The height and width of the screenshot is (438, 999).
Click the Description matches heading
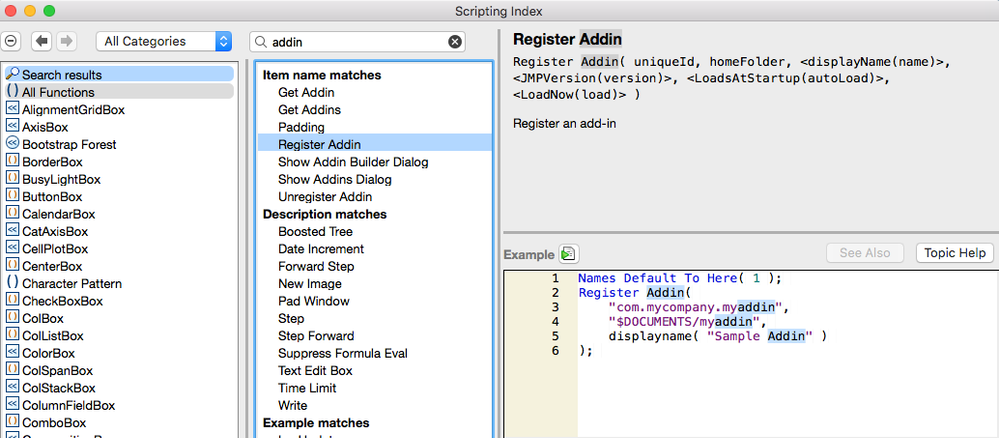coord(324,214)
